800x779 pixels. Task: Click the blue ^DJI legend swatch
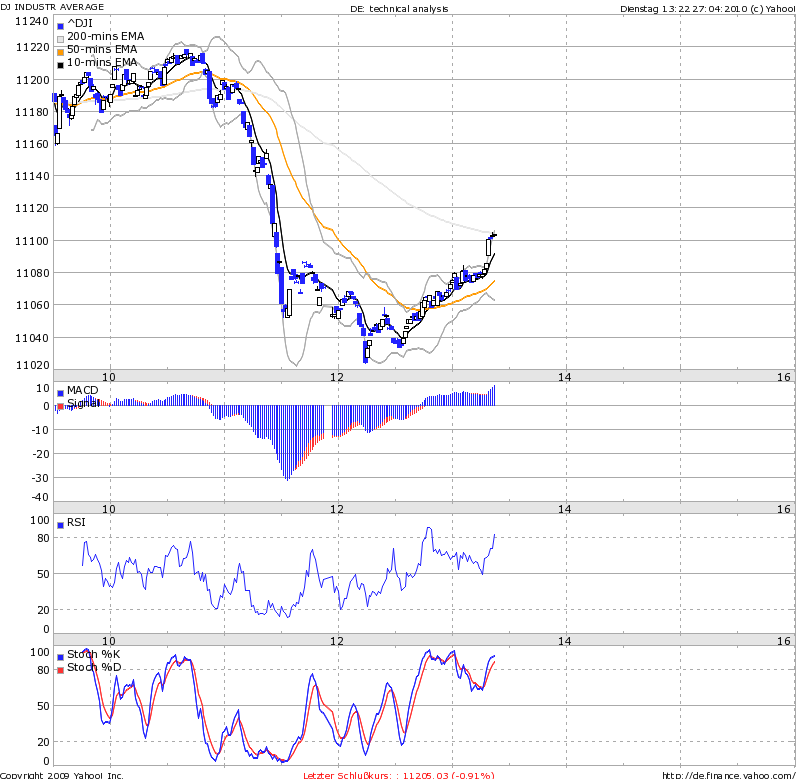click(60, 26)
